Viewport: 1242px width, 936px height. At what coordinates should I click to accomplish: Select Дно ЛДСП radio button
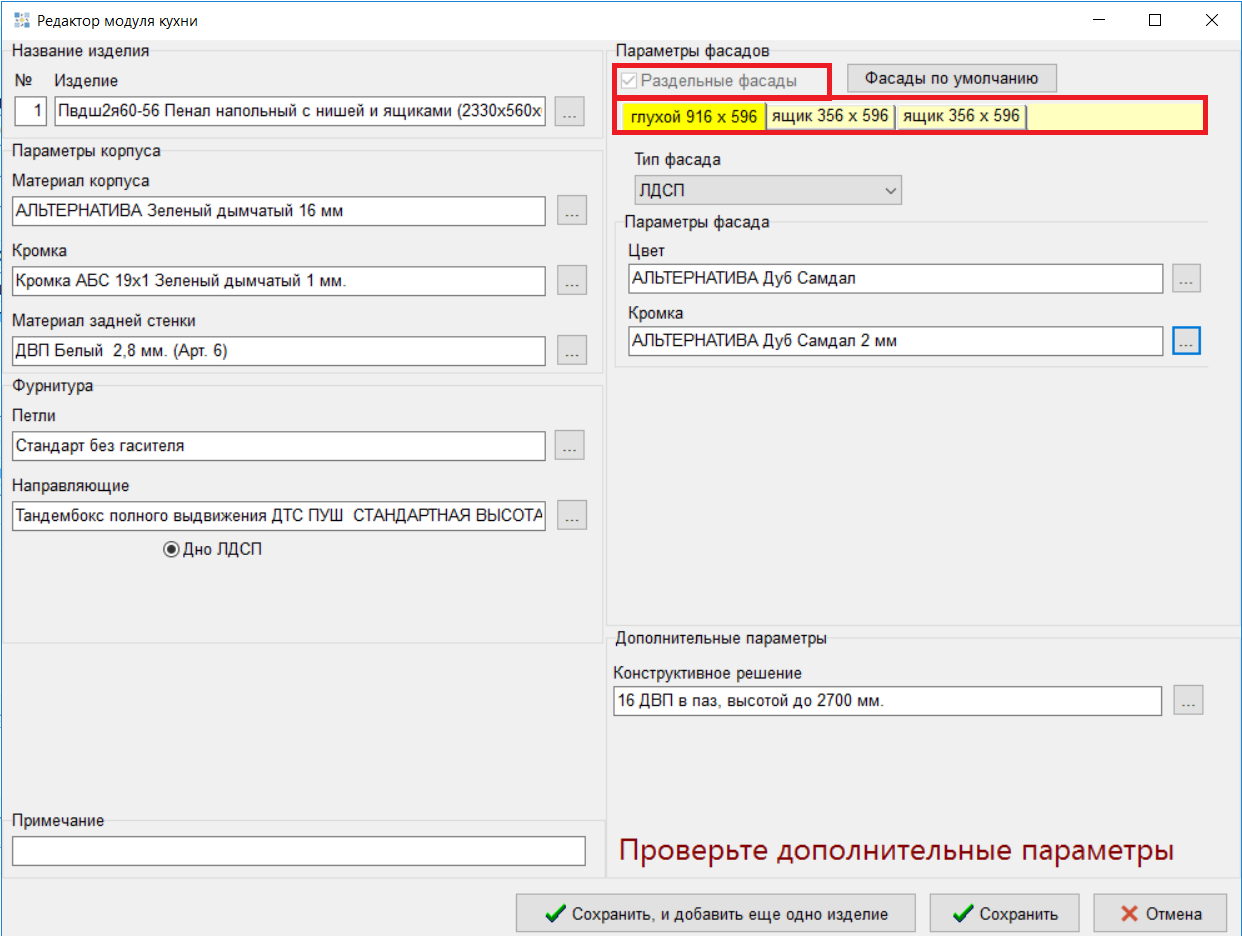click(171, 549)
